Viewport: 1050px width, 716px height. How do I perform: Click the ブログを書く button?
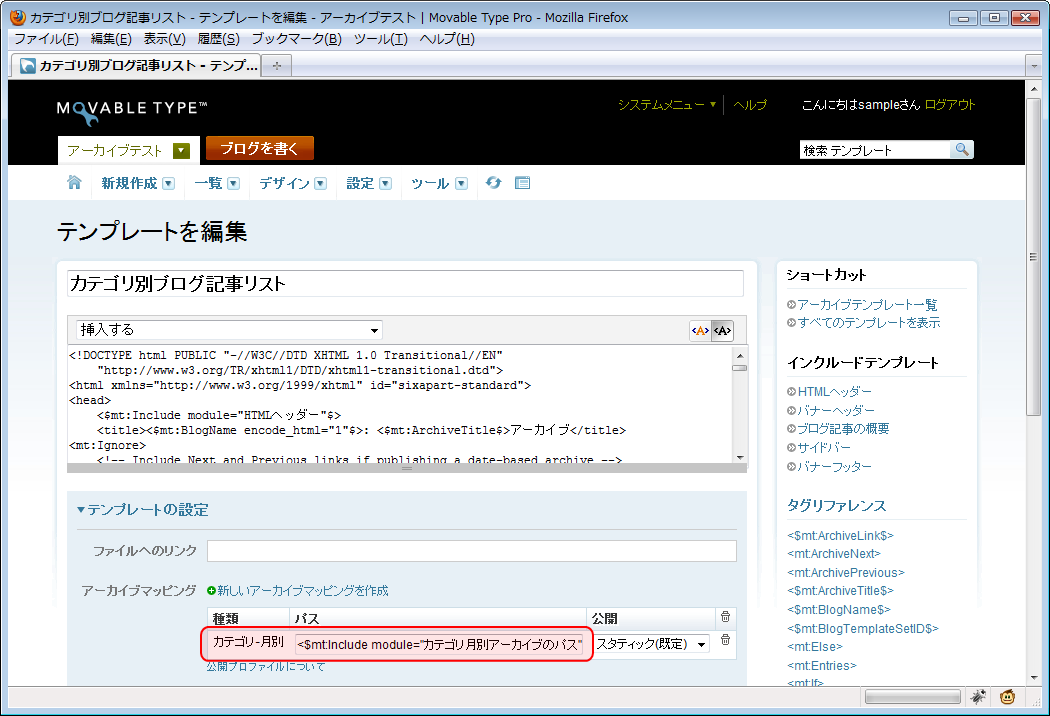click(259, 149)
